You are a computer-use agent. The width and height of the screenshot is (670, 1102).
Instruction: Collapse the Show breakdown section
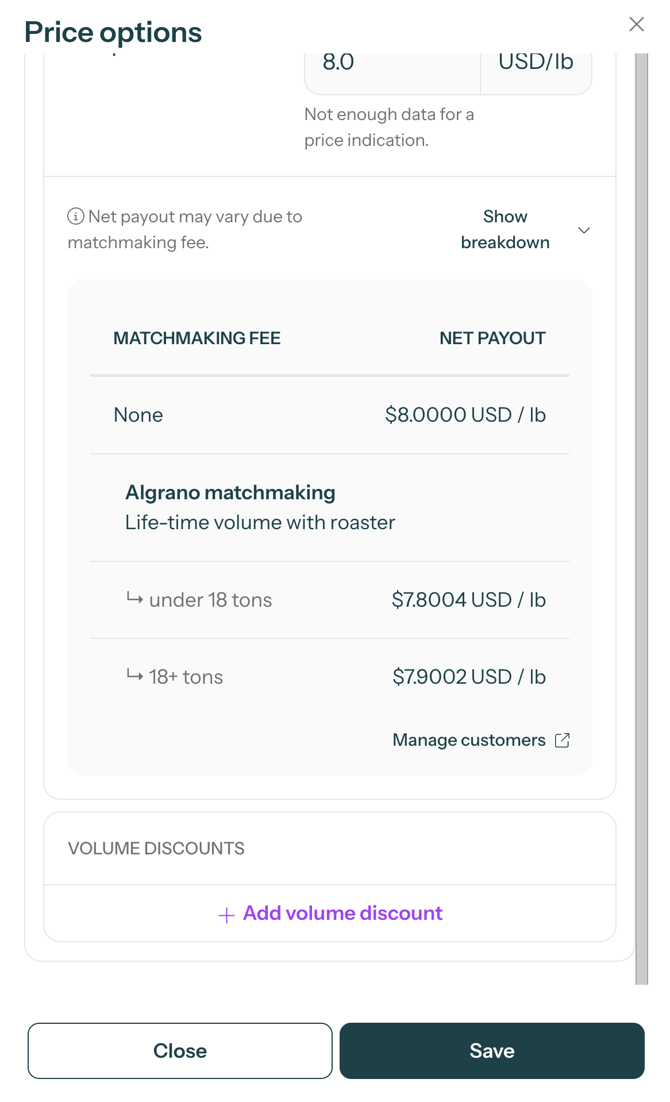click(505, 230)
